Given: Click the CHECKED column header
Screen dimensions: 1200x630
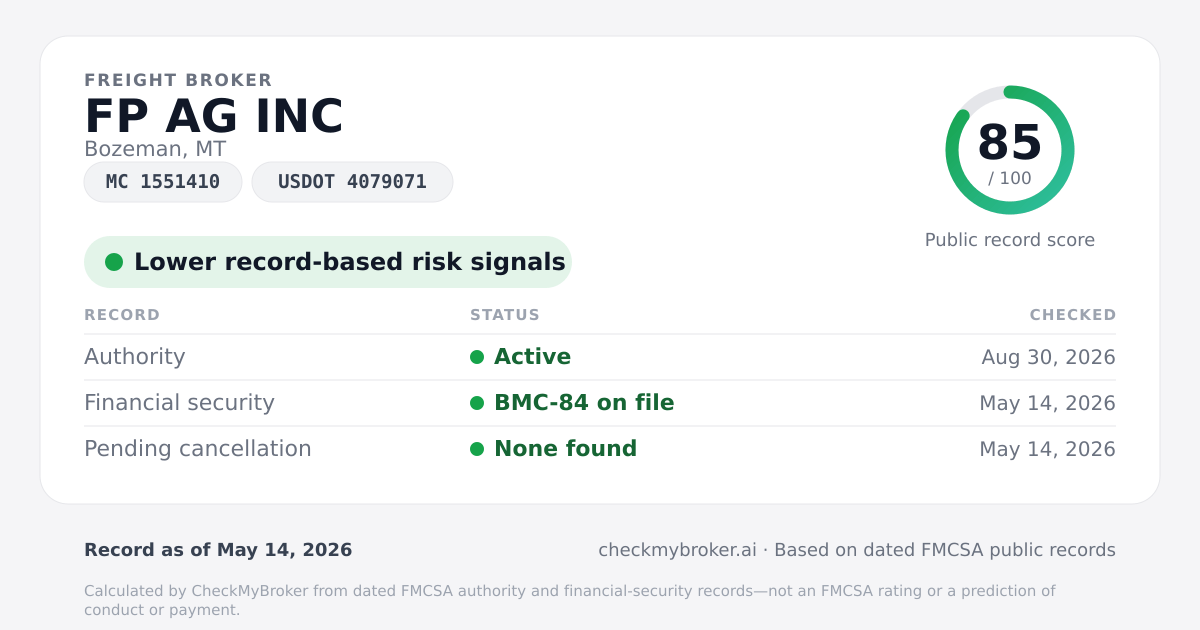Looking at the screenshot, I should pyautogui.click(x=1073, y=315).
